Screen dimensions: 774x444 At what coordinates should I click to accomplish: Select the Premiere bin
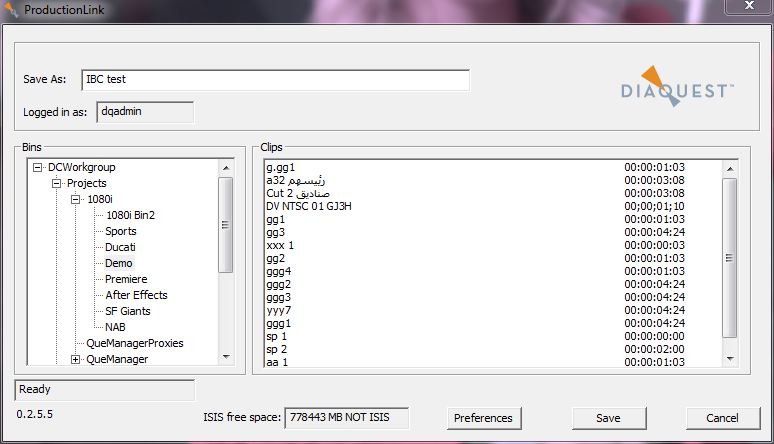pos(126,279)
